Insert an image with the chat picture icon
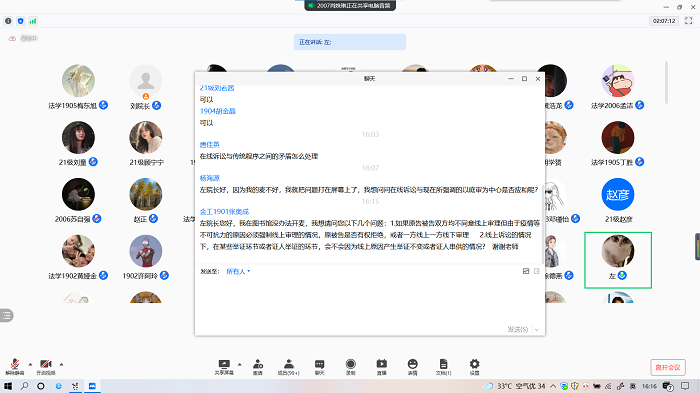 (526, 271)
